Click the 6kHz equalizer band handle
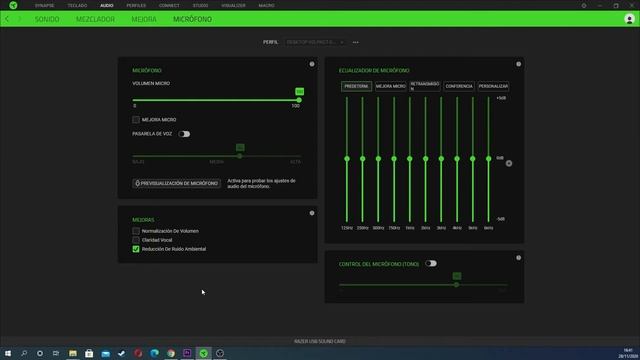Image resolution: width=640 pixels, height=360 pixels. [x=489, y=159]
